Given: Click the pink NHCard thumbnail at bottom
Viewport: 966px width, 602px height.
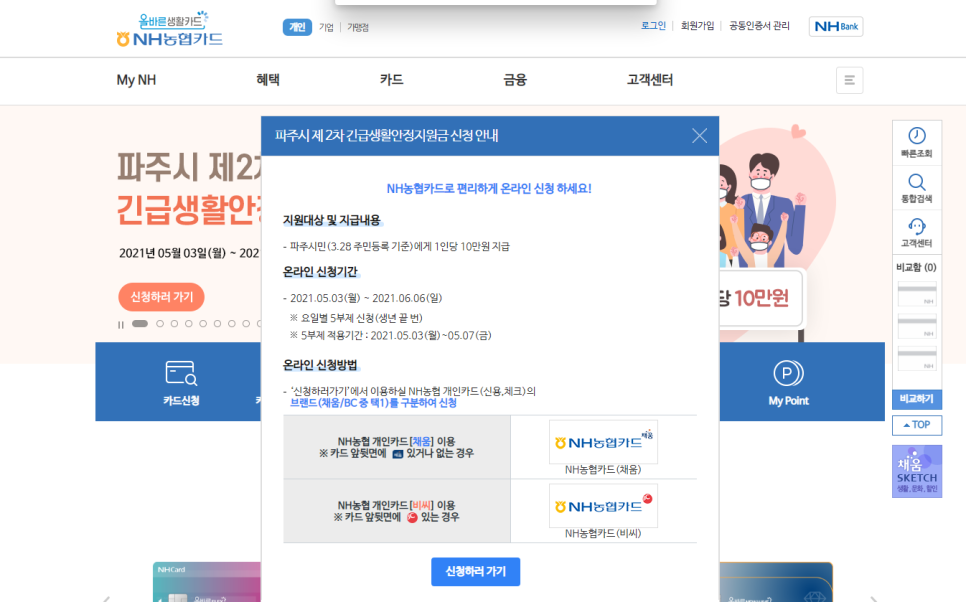Looking at the screenshot, I should tap(206, 582).
